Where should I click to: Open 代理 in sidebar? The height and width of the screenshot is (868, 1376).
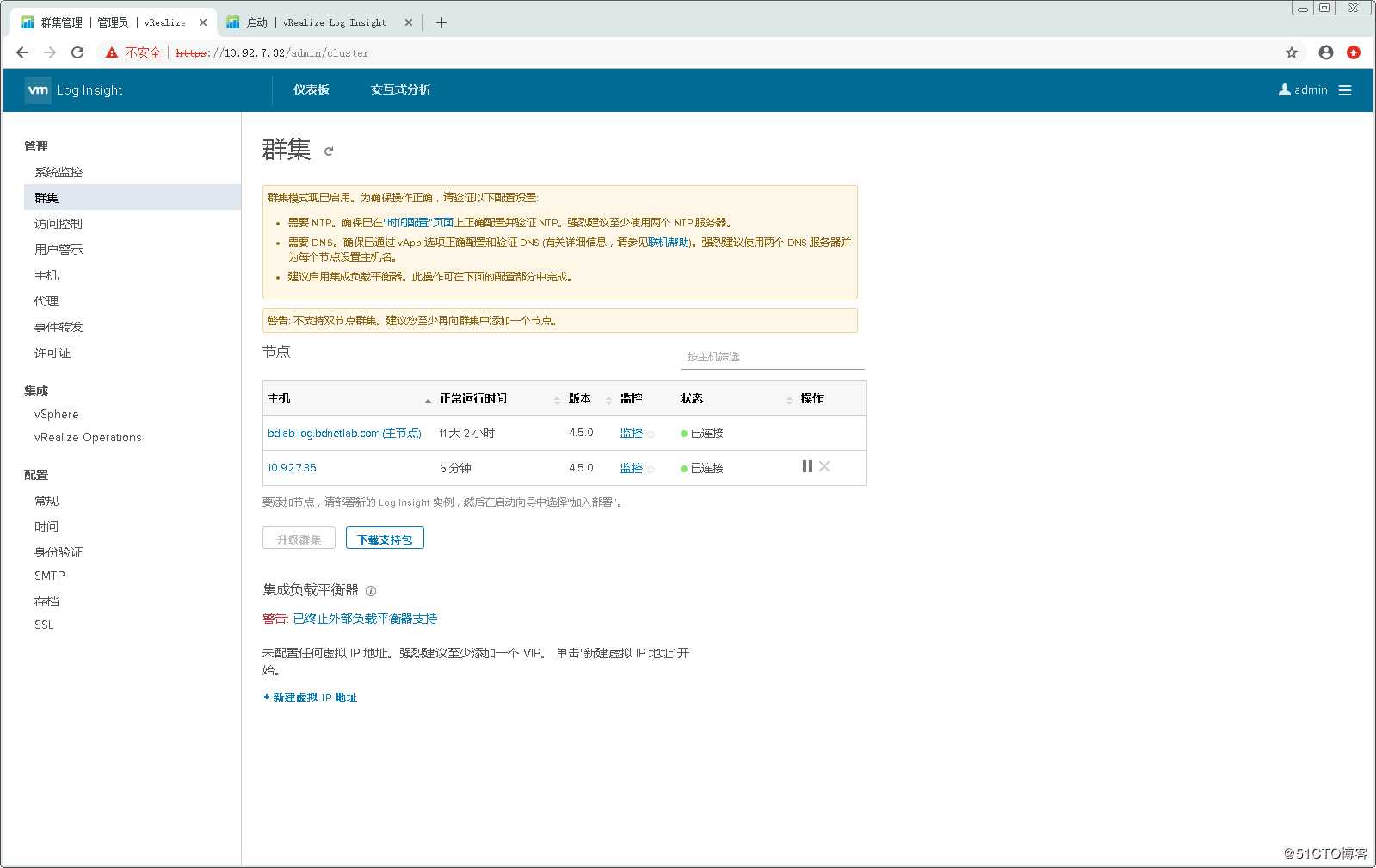pos(46,301)
